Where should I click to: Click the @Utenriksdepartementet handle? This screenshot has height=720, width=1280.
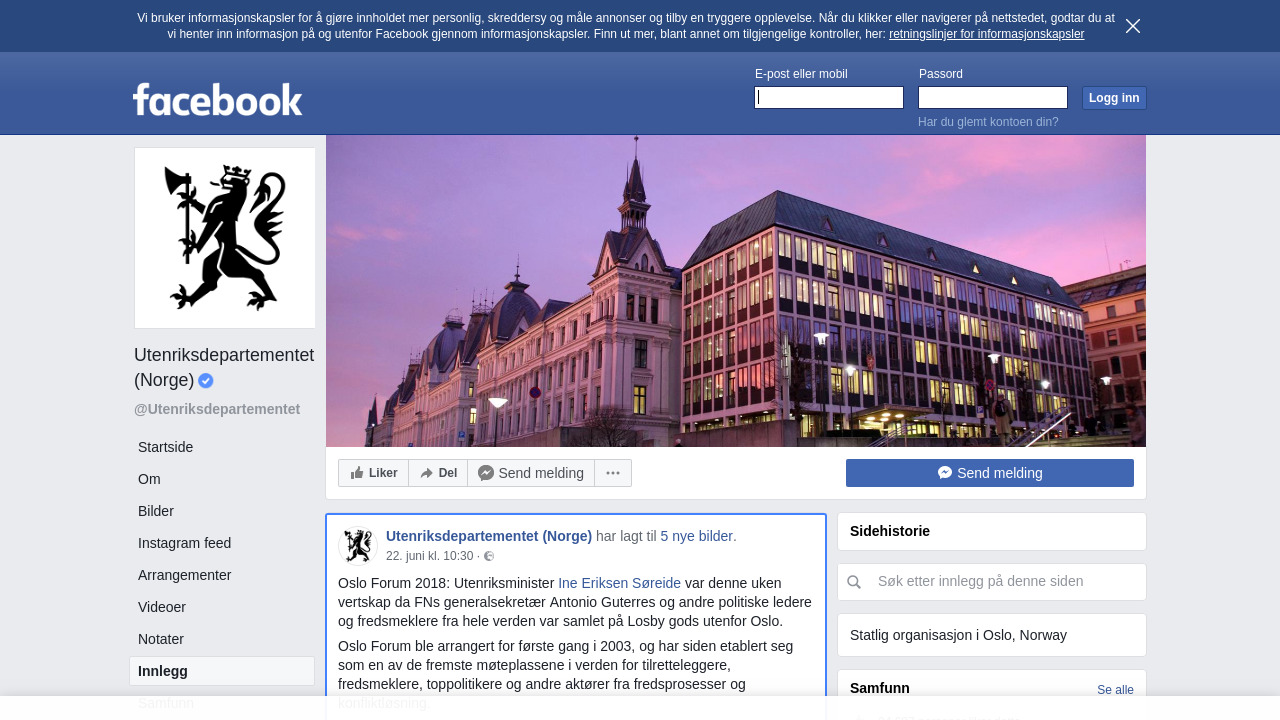click(x=217, y=409)
